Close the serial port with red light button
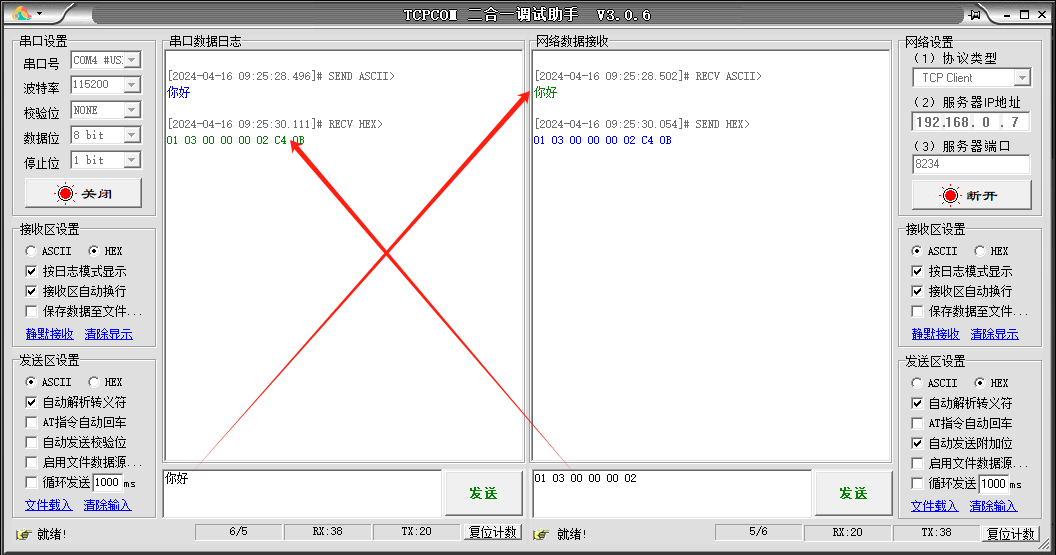This screenshot has height=555, width=1056. coord(84,193)
